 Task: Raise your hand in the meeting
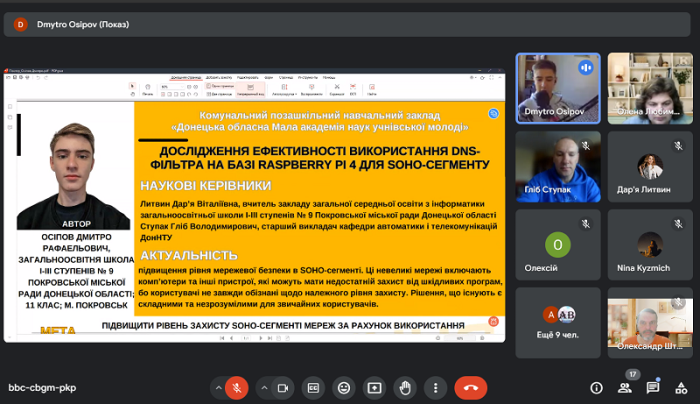[x=404, y=387]
